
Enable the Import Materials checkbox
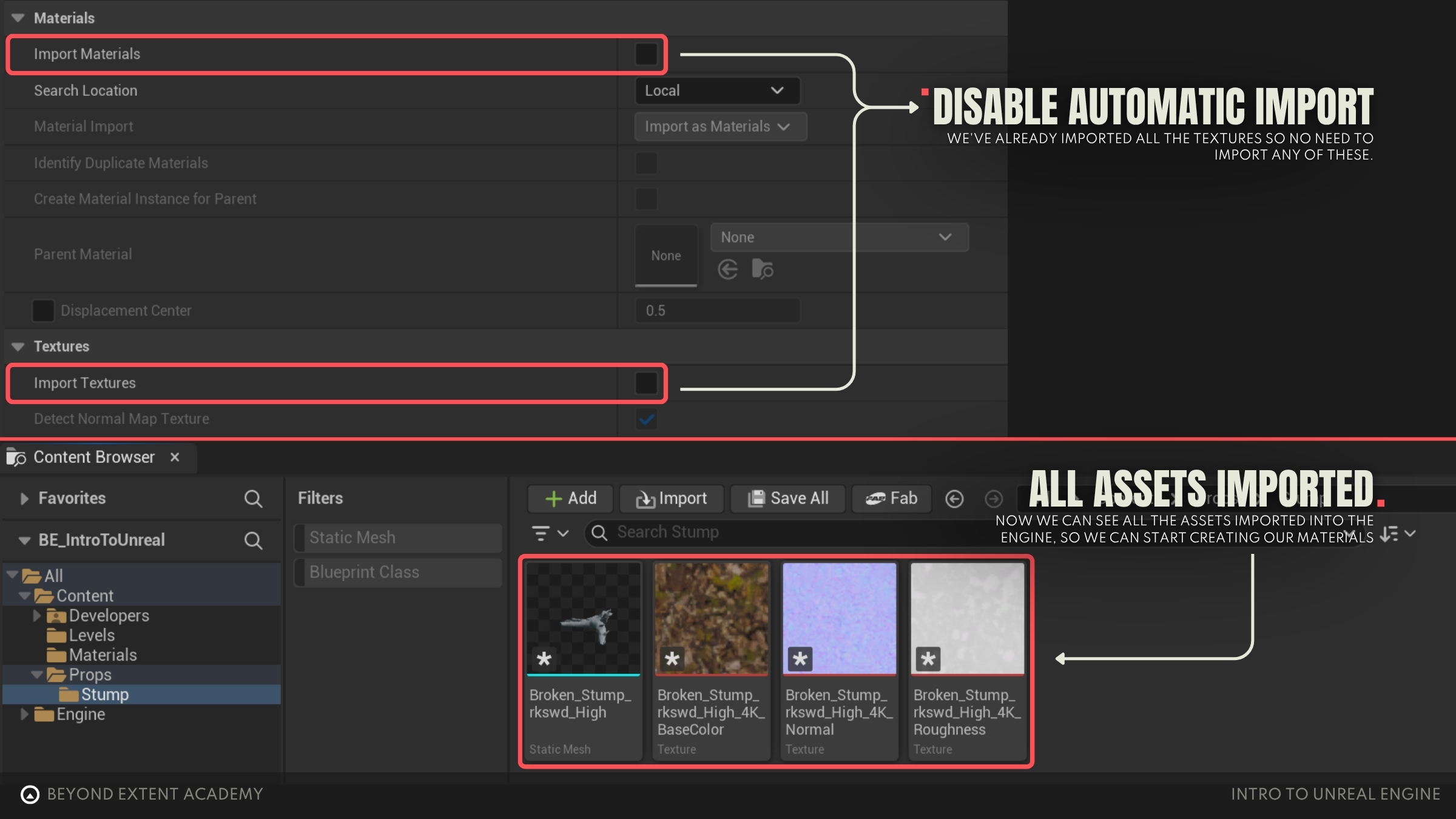[646, 55]
